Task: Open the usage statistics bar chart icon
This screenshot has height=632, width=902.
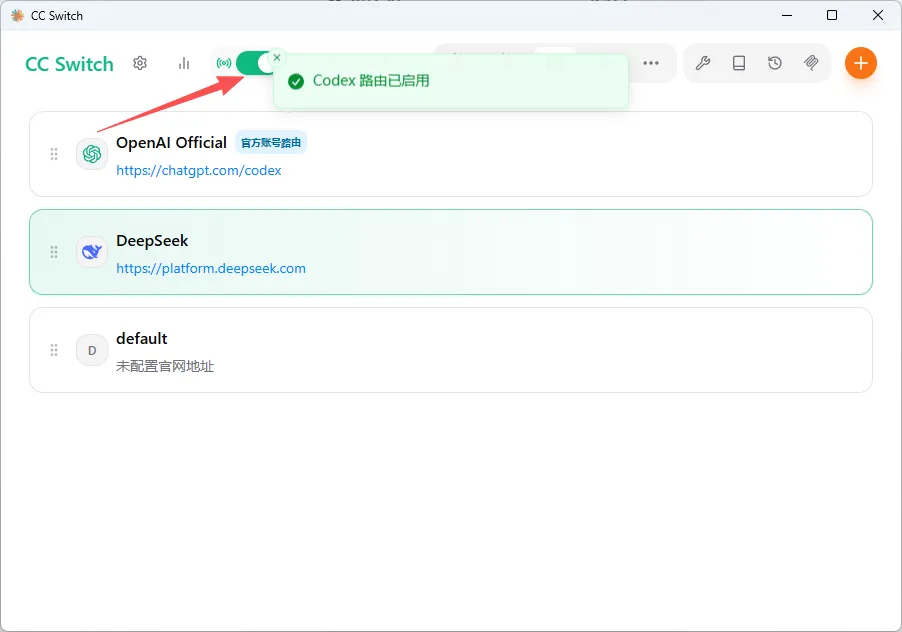Action: 184,63
